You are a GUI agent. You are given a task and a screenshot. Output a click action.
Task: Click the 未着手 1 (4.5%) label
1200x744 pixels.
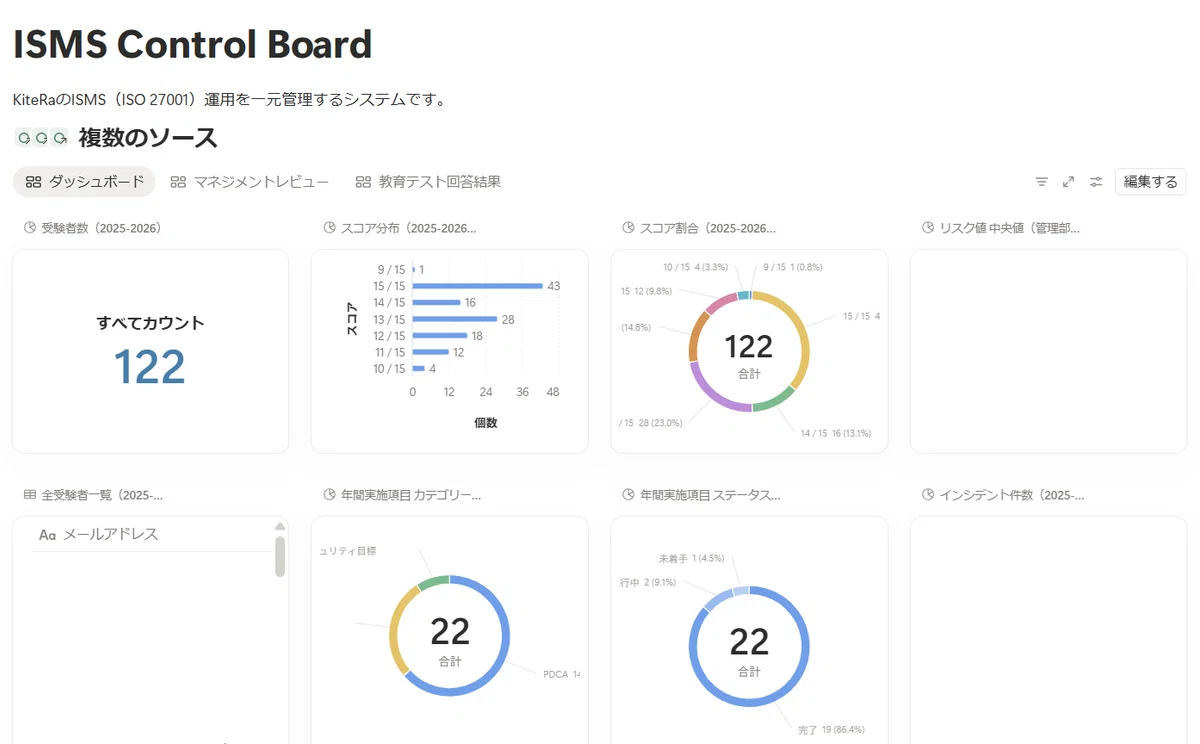[x=690, y=558]
